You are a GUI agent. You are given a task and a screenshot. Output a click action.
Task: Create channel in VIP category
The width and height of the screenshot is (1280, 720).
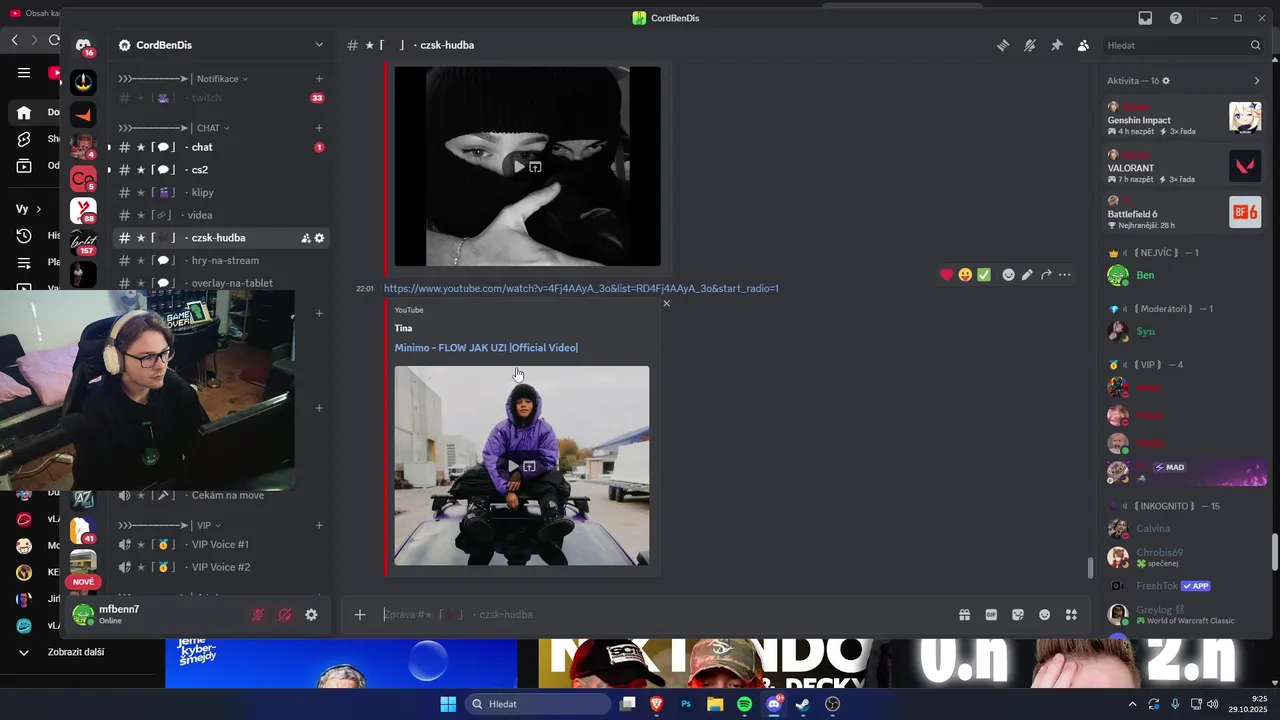(319, 525)
